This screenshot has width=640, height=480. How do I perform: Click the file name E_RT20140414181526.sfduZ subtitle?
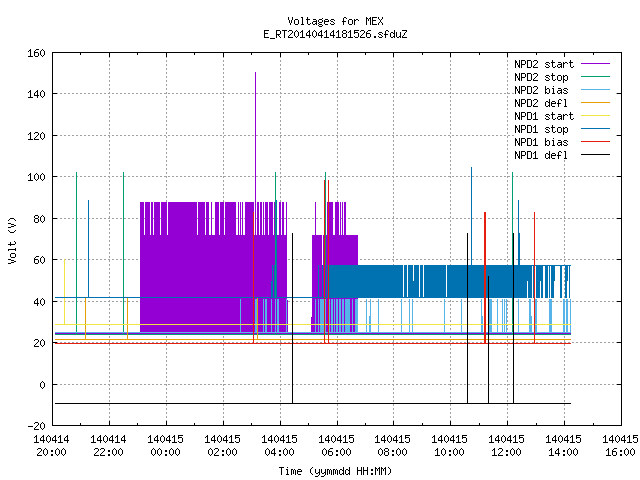pos(336,34)
